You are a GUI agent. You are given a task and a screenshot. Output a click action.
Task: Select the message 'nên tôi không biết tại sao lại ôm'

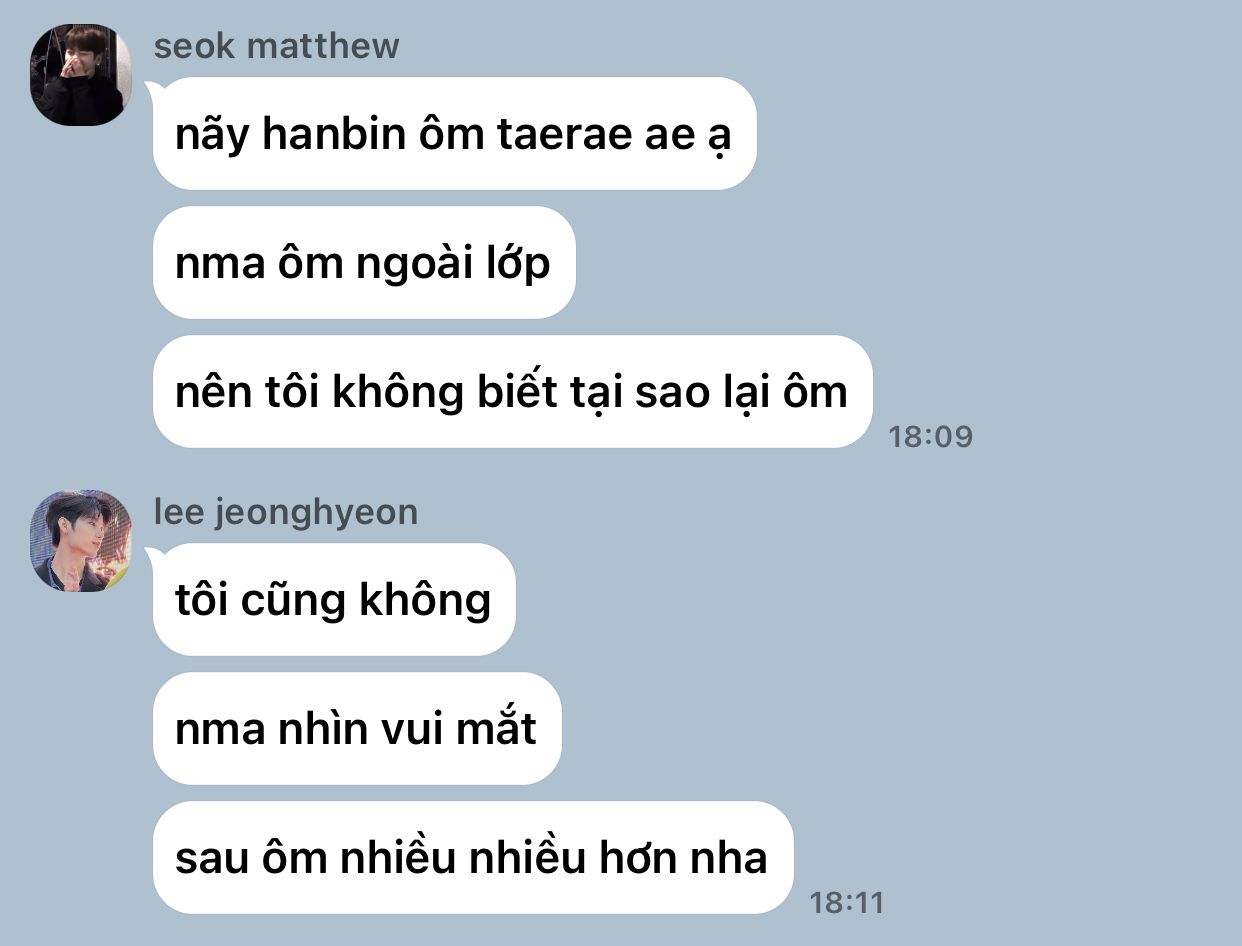click(x=512, y=391)
